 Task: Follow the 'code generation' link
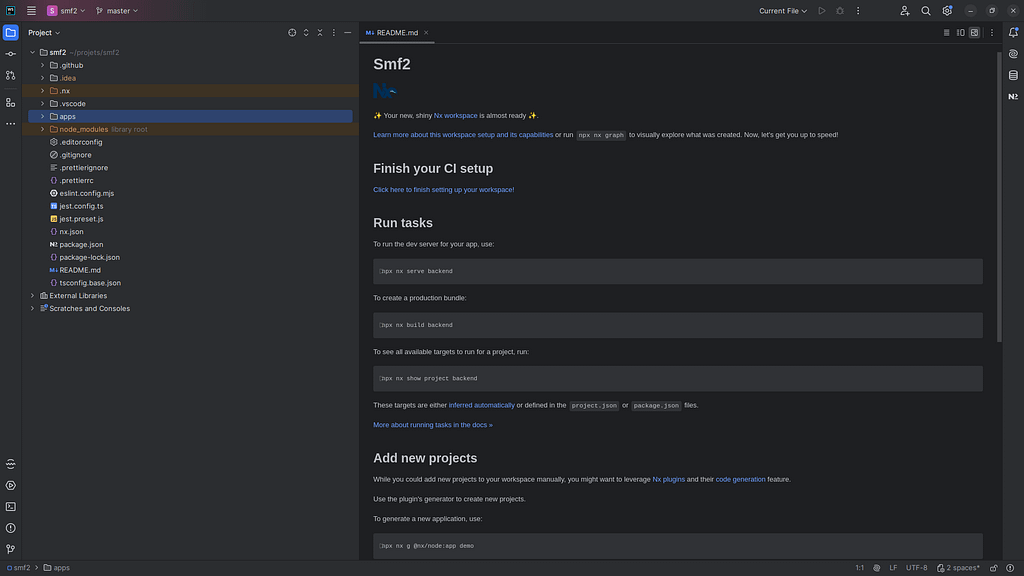tap(741, 479)
